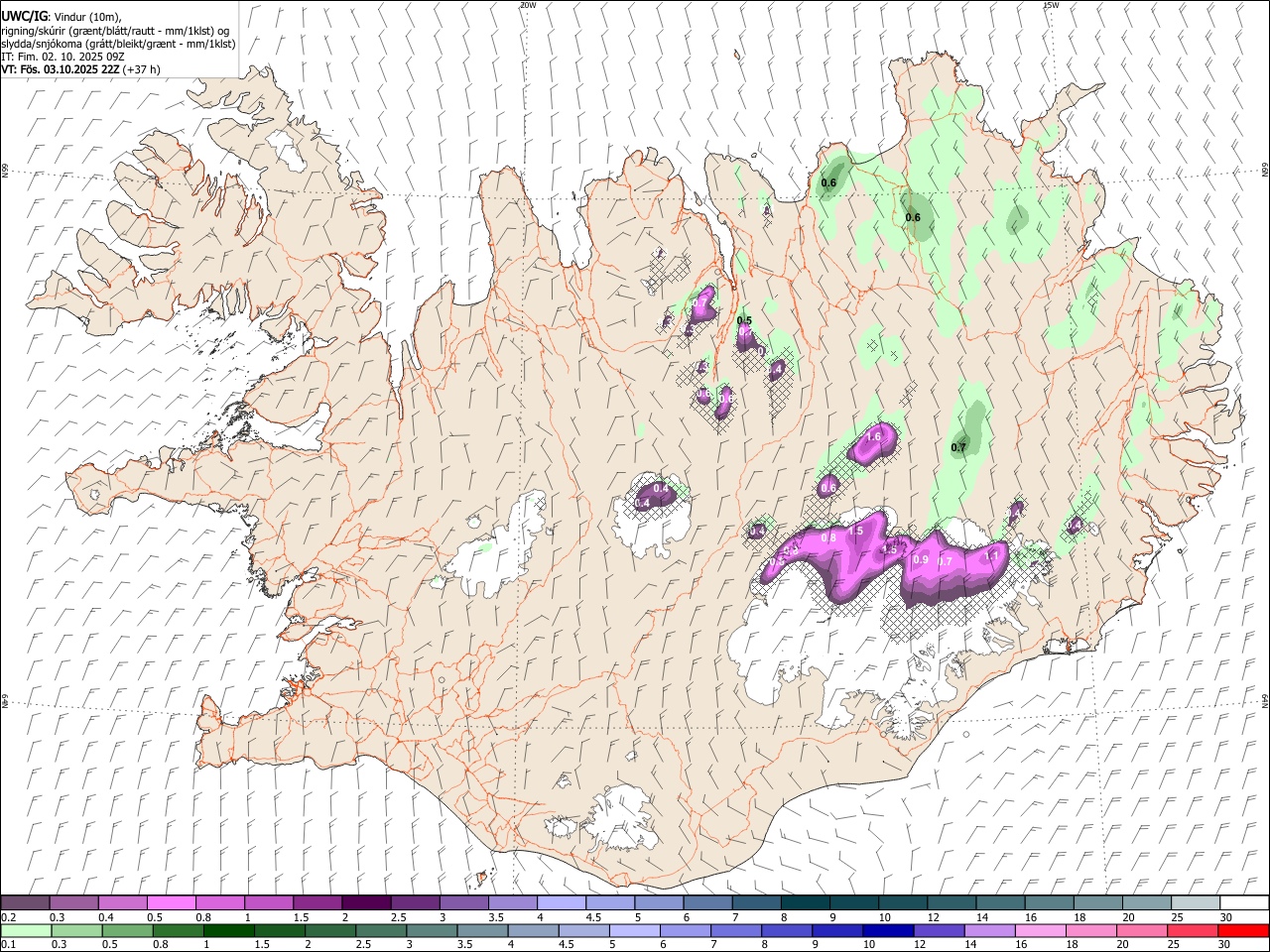Select the 0.1 rain legend label
Image resolution: width=1270 pixels, height=952 pixels.
pos(8,944)
